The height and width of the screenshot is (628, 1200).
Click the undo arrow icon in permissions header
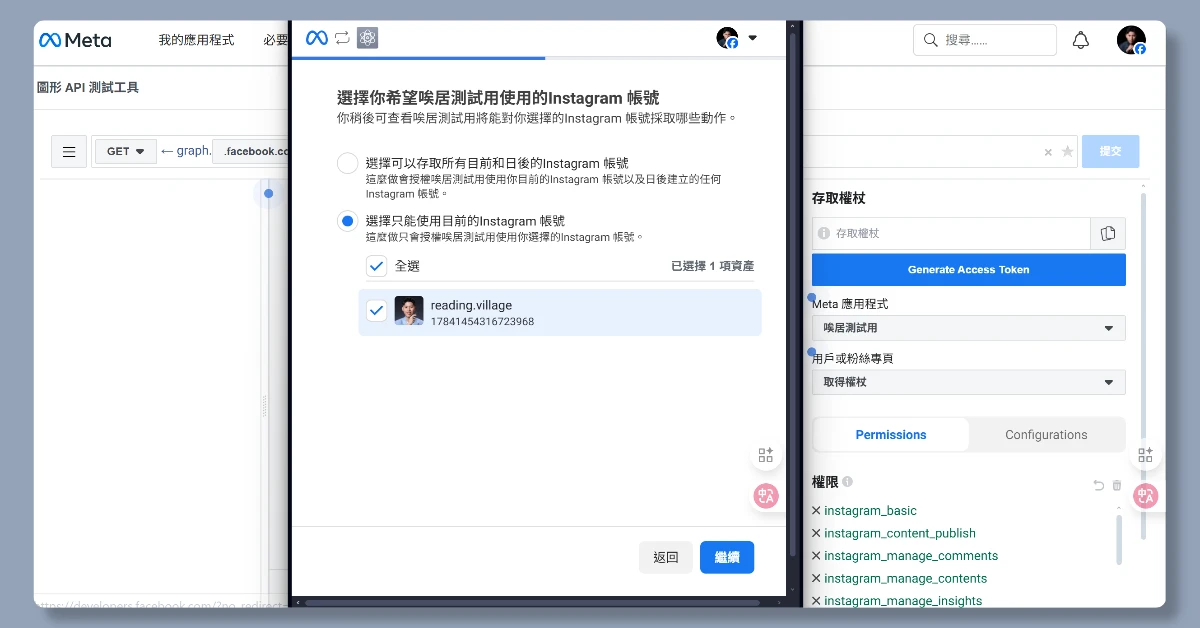point(1098,486)
